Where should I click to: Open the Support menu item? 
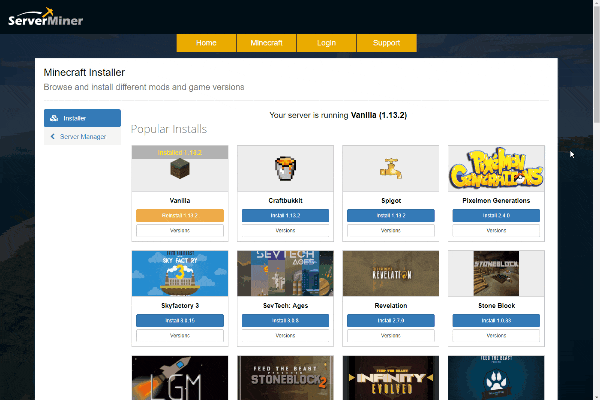[x=386, y=43]
